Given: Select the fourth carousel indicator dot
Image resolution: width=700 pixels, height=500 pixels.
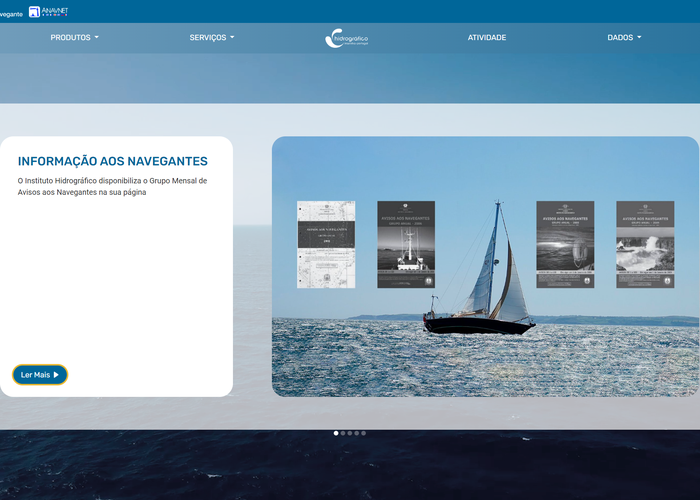Looking at the screenshot, I should click(x=357, y=433).
